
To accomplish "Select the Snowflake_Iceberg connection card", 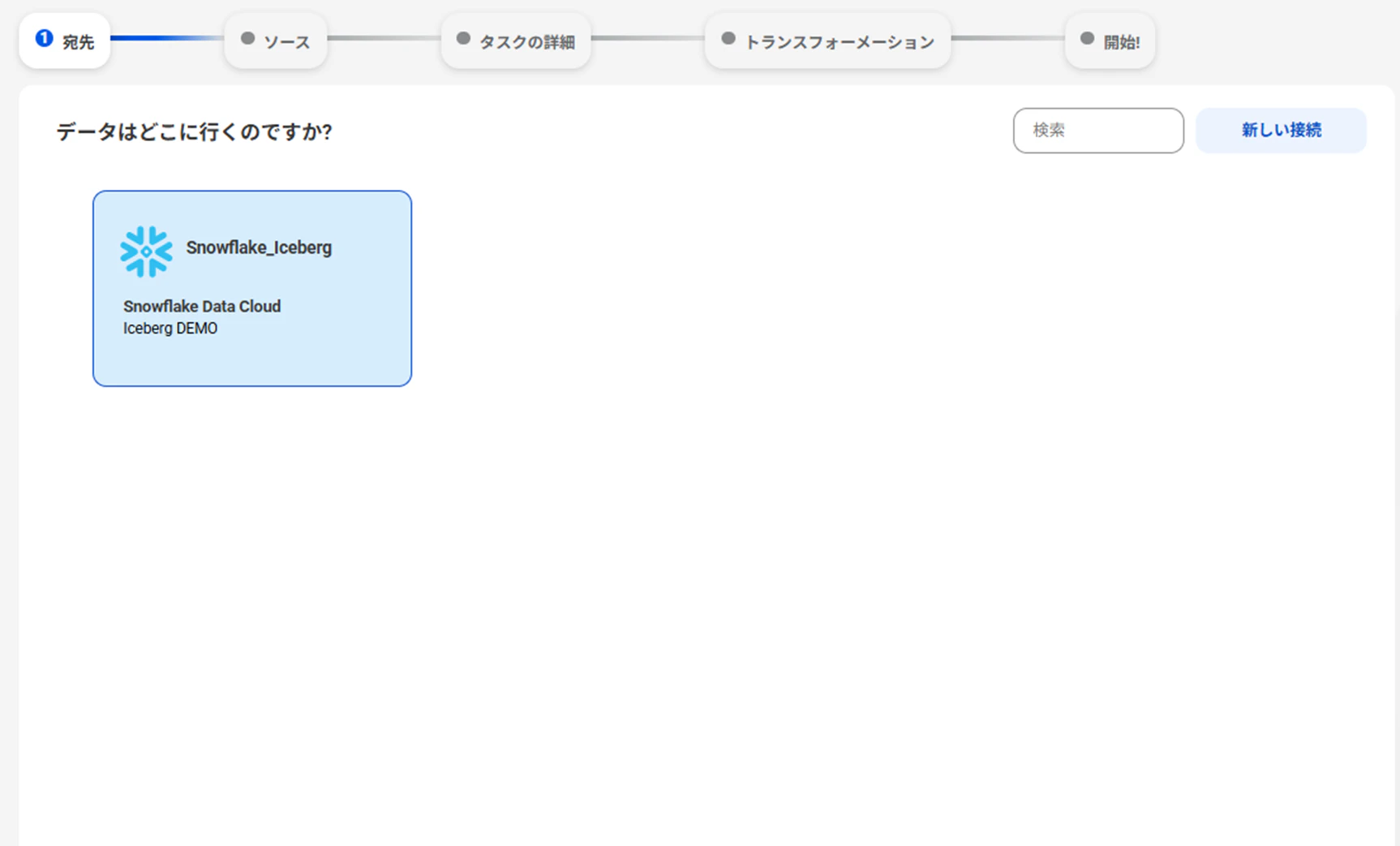I will tap(252, 289).
